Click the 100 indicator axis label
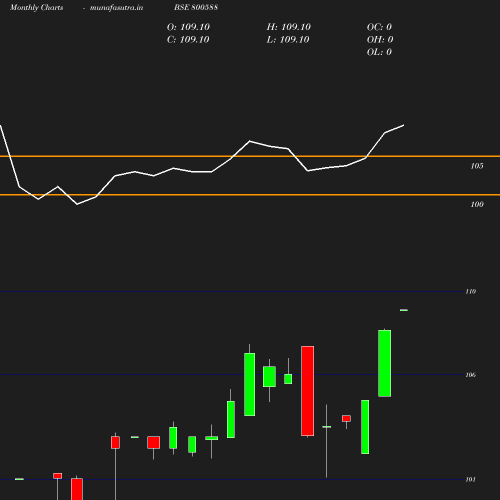The width and height of the screenshot is (500, 500). (477, 204)
